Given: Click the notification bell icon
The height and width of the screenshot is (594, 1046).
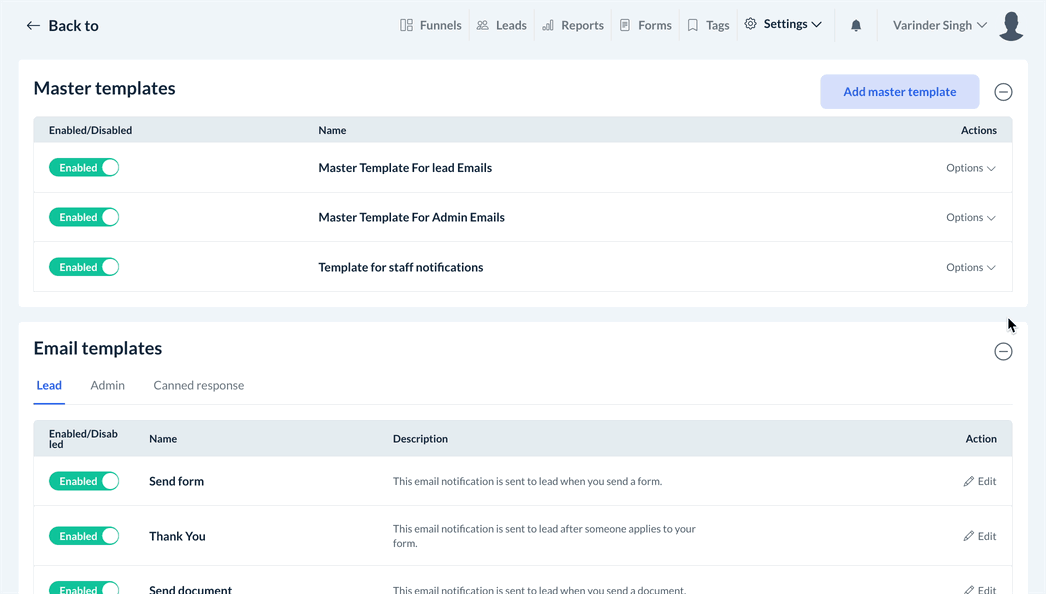Looking at the screenshot, I should (856, 26).
